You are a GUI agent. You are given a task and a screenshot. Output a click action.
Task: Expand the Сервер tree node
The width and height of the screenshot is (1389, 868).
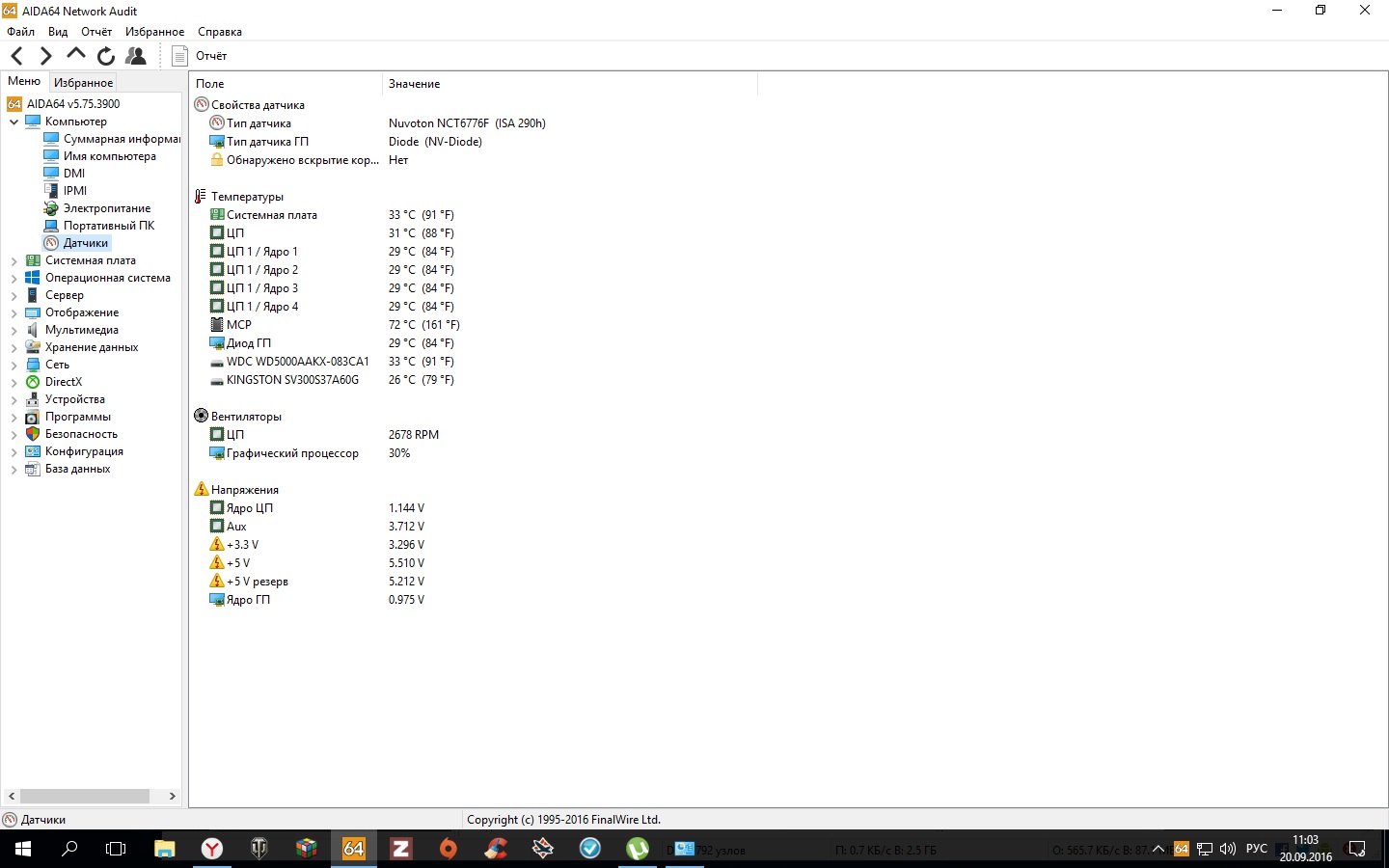pos(14,295)
